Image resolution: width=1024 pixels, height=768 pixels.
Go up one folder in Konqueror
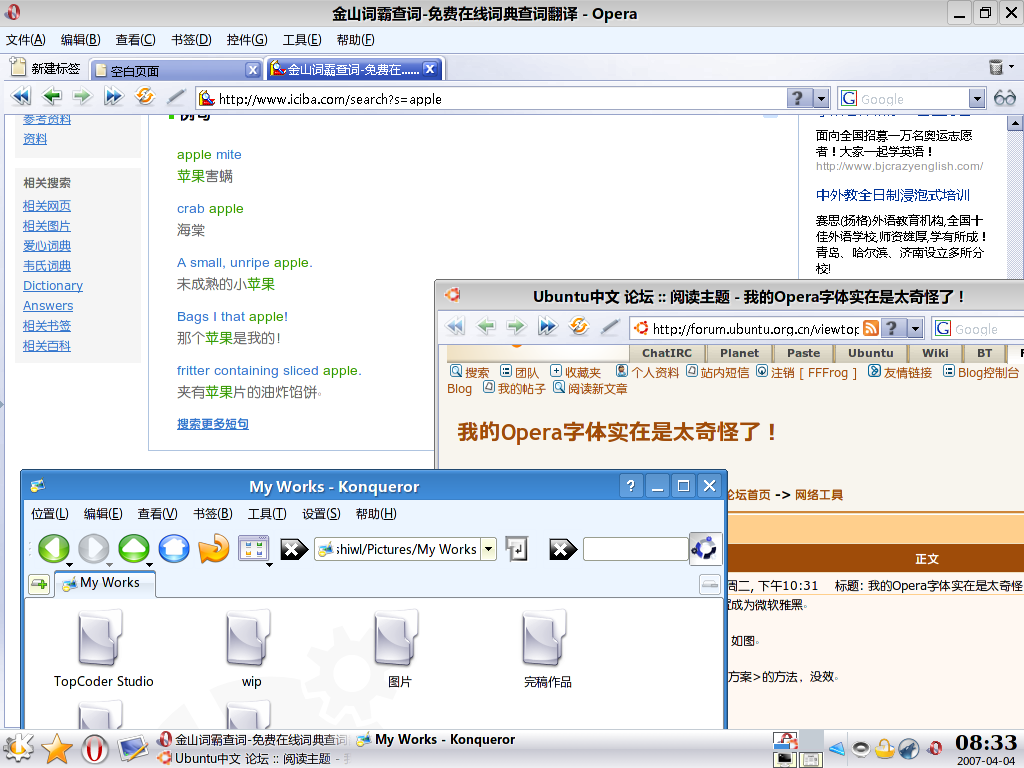click(134, 549)
